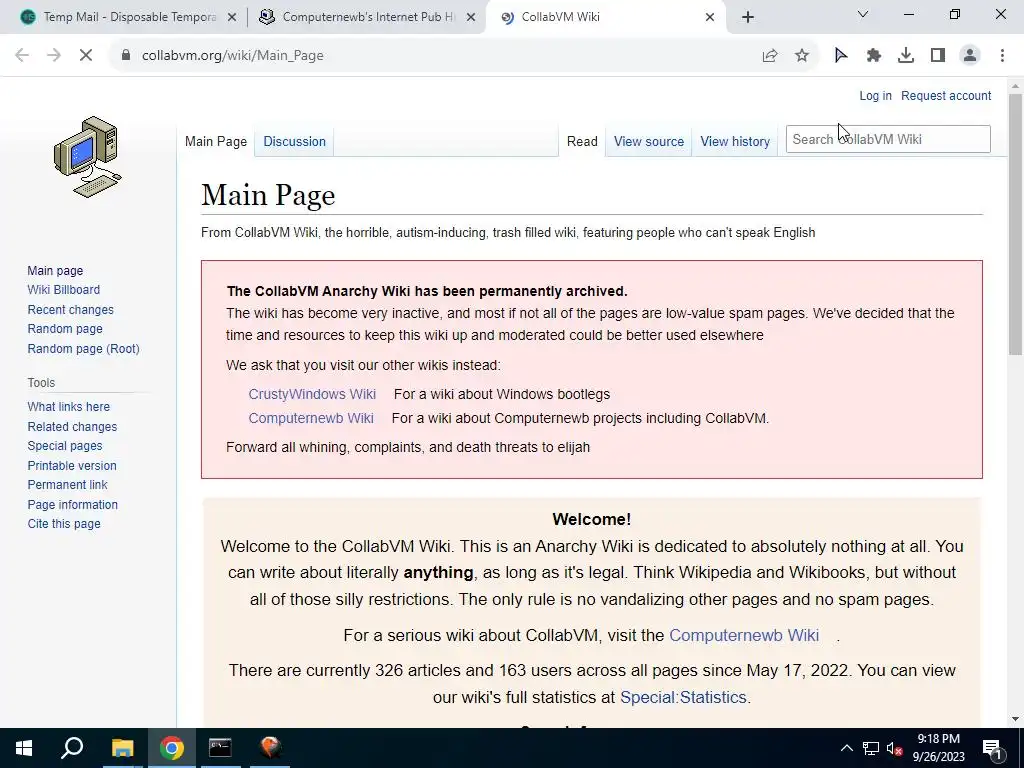1024x768 pixels.
Task: Click the scrollbar down arrow
Action: 1015,719
